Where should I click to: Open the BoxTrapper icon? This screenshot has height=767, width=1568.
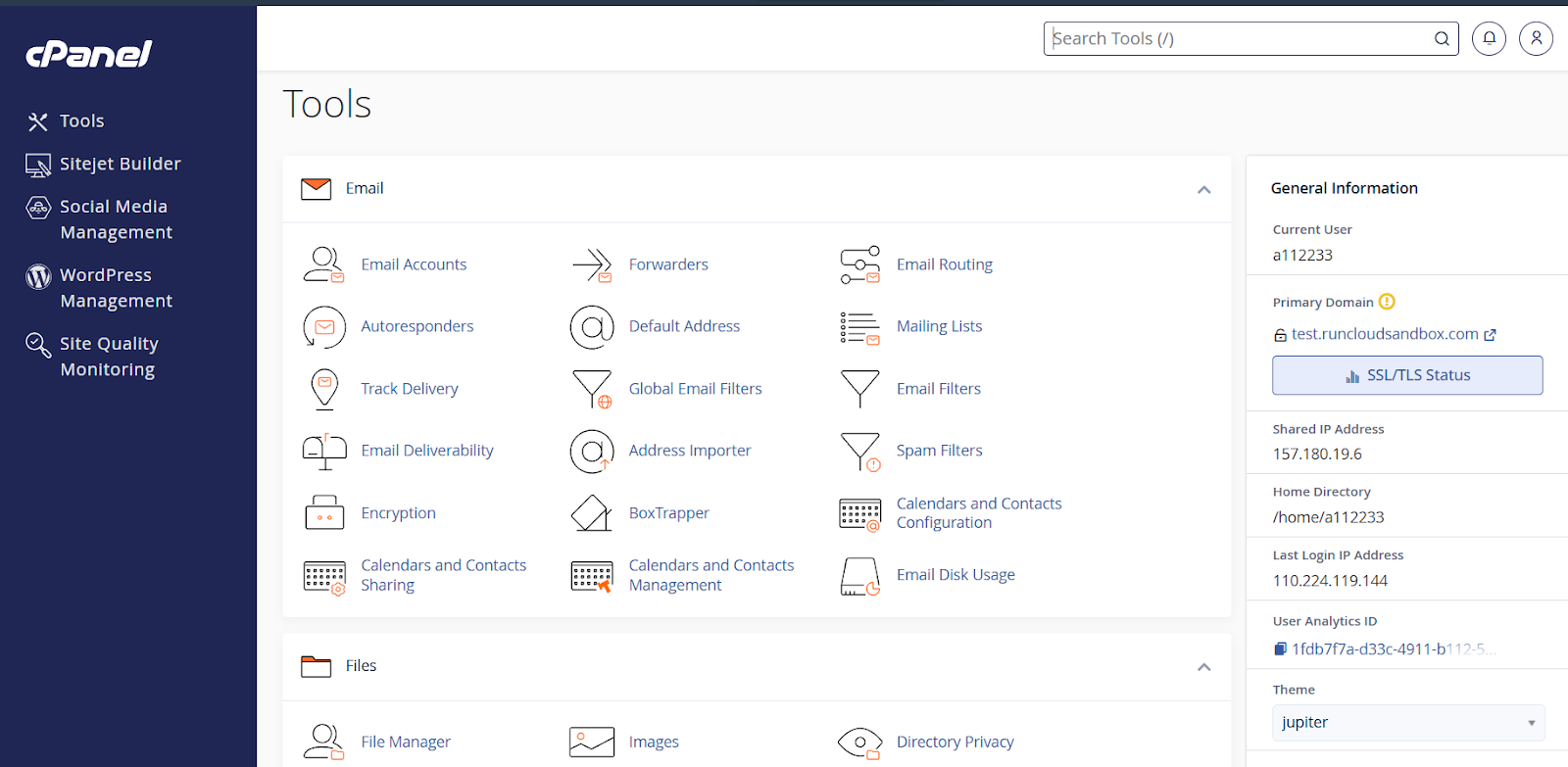(592, 513)
